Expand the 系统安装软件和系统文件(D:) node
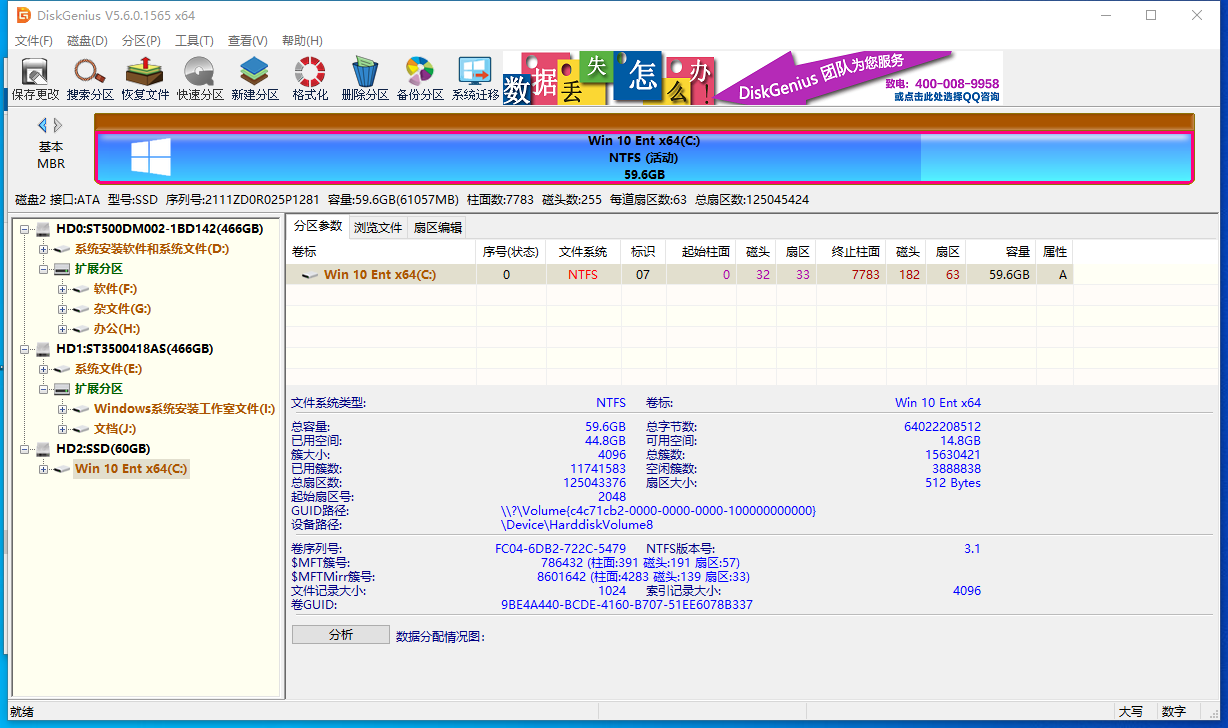The width and height of the screenshot is (1228, 728). pos(43,249)
